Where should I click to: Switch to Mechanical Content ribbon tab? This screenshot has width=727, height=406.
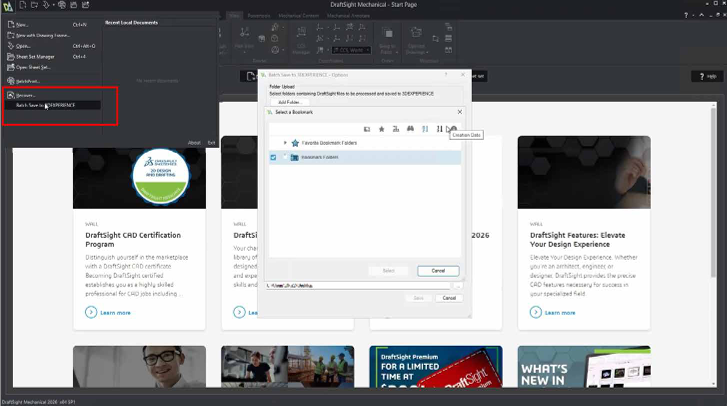[298, 16]
